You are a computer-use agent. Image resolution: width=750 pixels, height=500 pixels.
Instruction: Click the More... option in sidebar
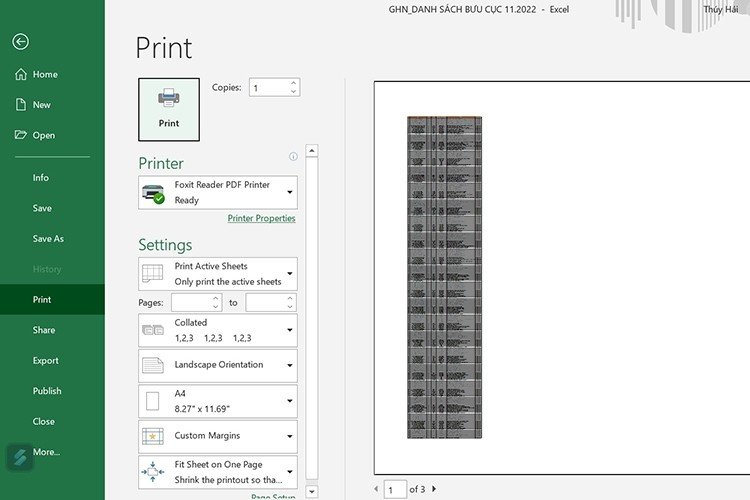pos(46,452)
